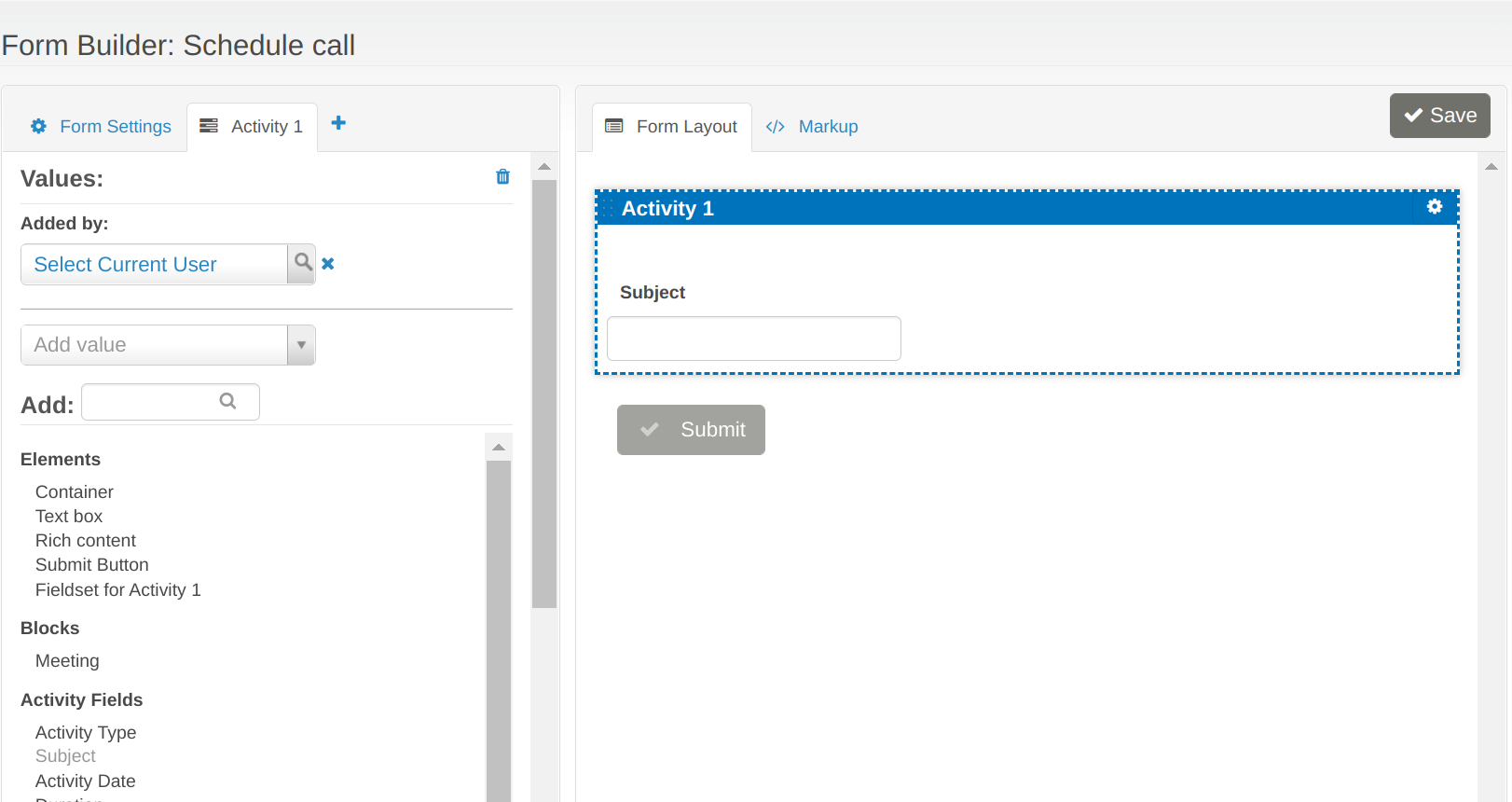The height and width of the screenshot is (802, 1512).
Task: Click search icon in Add field
Action: pos(227,401)
